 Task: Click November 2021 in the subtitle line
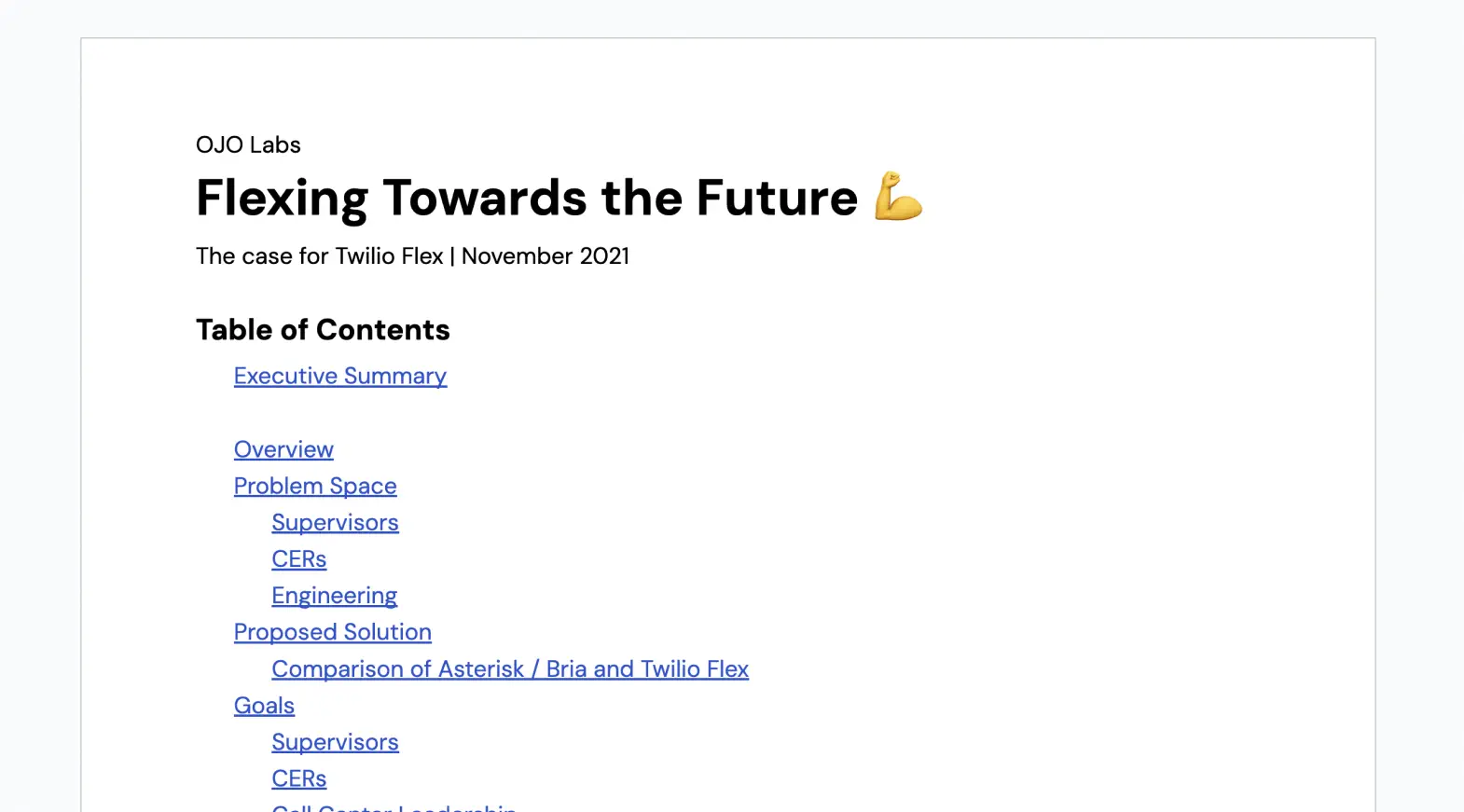pyautogui.click(x=546, y=255)
